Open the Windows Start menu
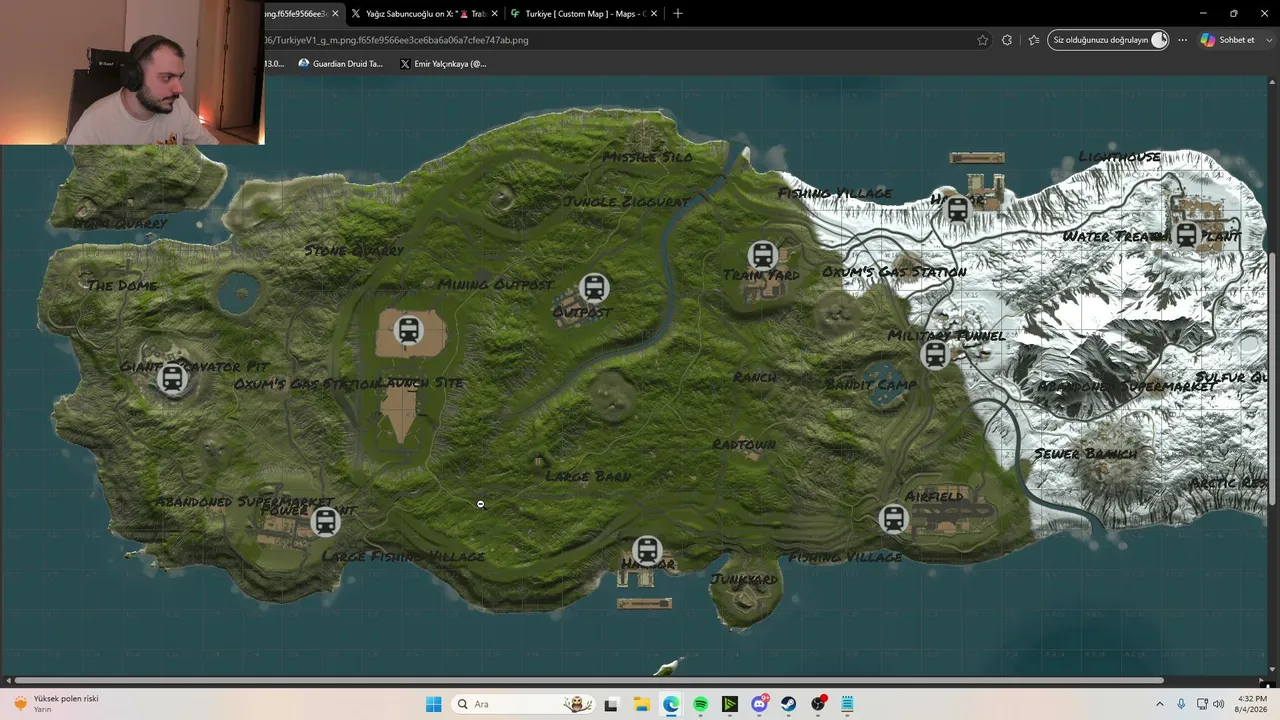 [433, 704]
